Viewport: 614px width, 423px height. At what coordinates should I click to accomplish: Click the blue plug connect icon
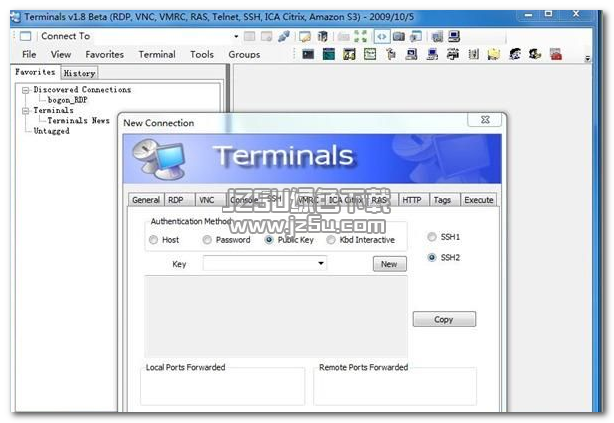point(284,36)
